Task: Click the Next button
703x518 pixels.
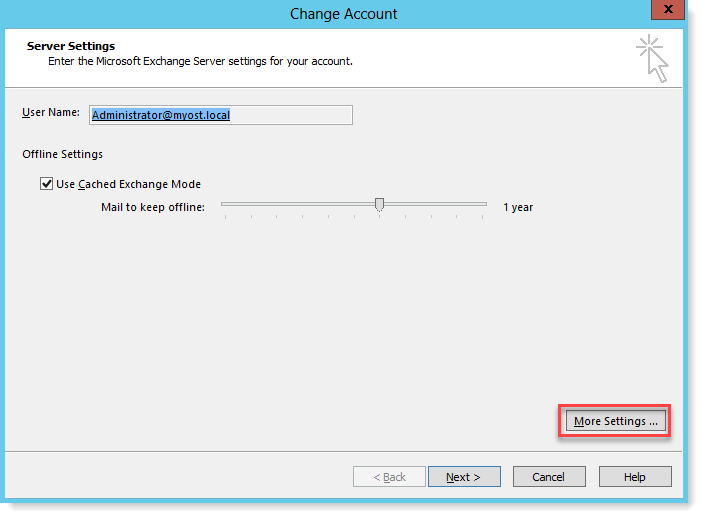Action: tap(464, 477)
